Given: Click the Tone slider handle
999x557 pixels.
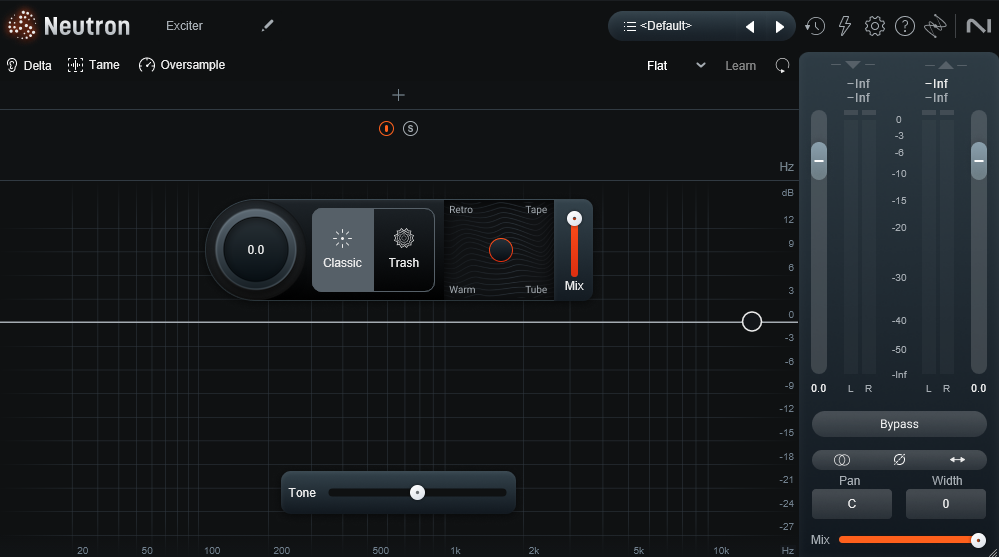Looking at the screenshot, I should tap(417, 493).
